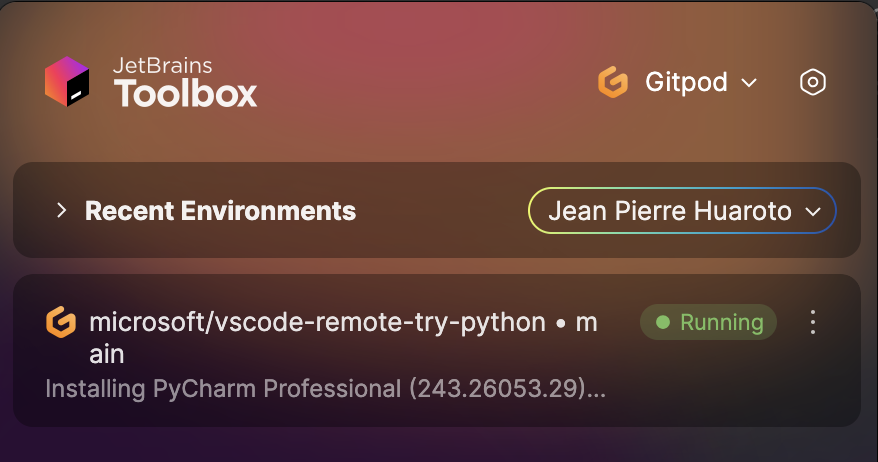Open the Jean Pierre Huaroto dropdown
This screenshot has width=878, height=462.
(x=682, y=211)
